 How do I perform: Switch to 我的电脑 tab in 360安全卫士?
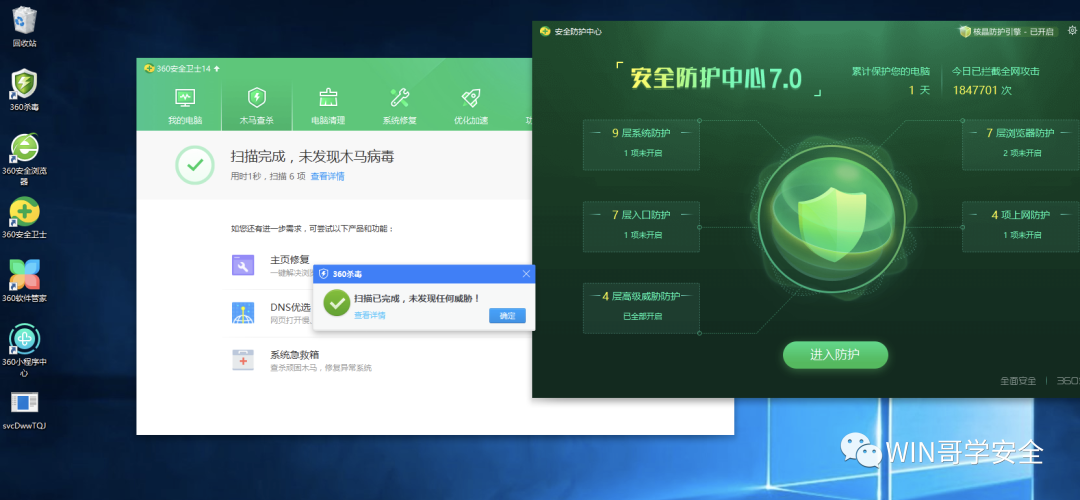185,105
